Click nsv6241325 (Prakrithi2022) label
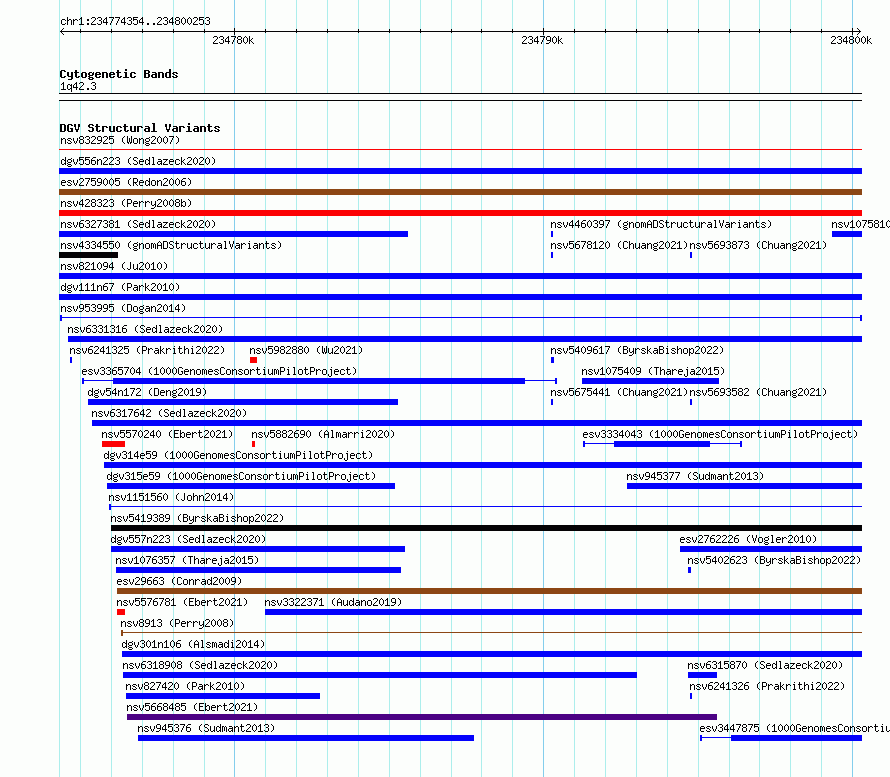Viewport: 890px width, 777px height. point(147,350)
